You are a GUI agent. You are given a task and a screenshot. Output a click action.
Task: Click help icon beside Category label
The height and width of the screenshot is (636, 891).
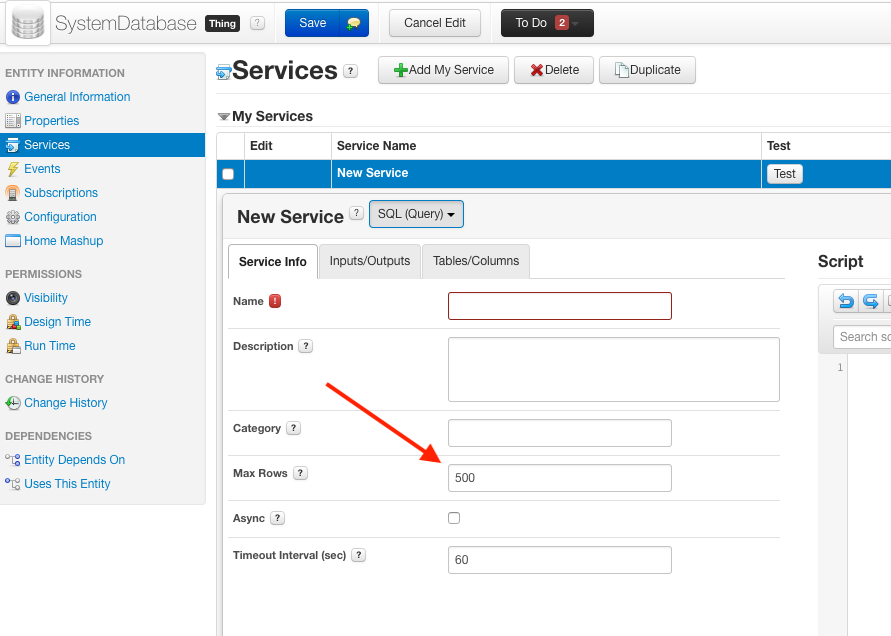coord(293,428)
